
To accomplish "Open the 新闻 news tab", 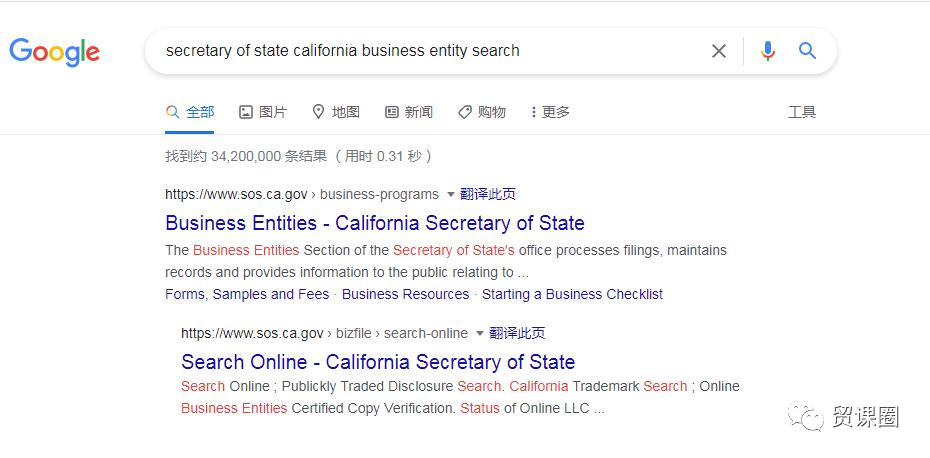I will 409,112.
